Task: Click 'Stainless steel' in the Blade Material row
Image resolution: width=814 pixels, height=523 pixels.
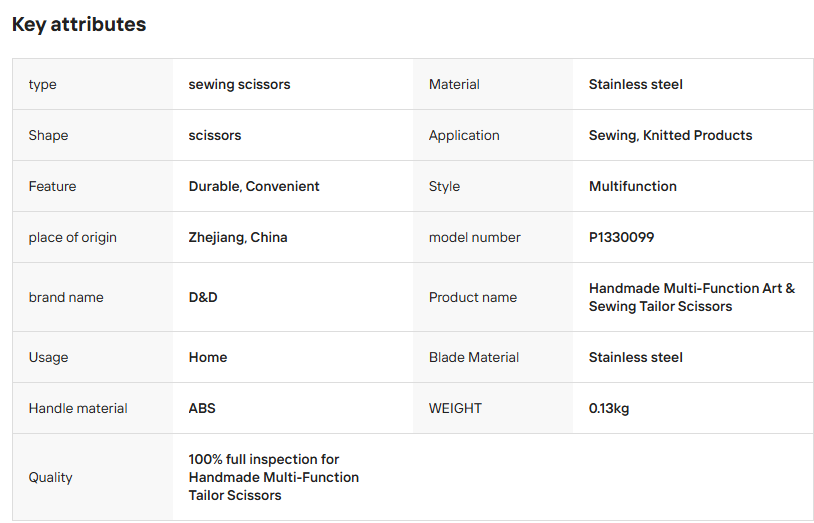Action: click(635, 357)
